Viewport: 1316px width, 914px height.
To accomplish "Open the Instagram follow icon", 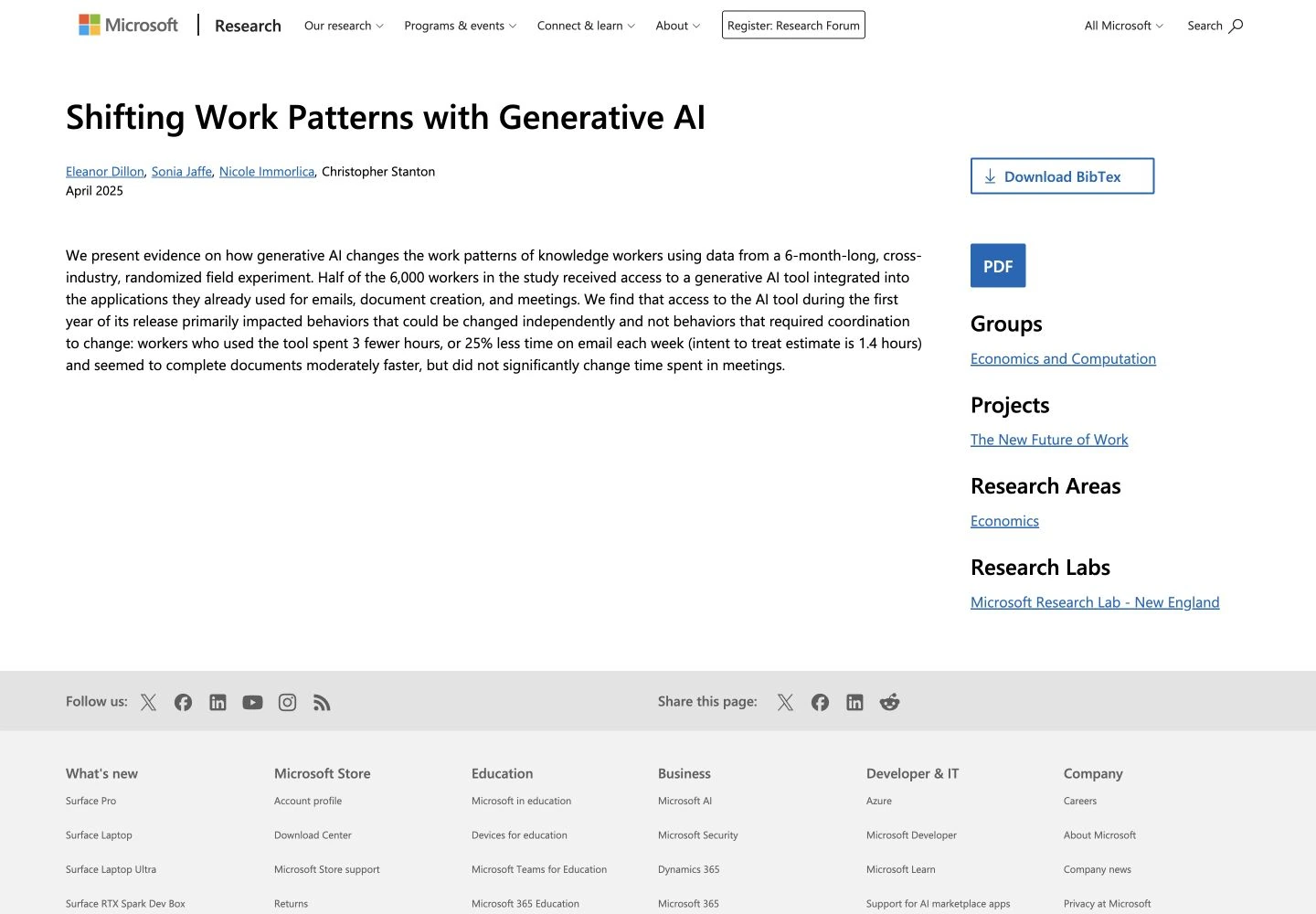I will [x=287, y=702].
